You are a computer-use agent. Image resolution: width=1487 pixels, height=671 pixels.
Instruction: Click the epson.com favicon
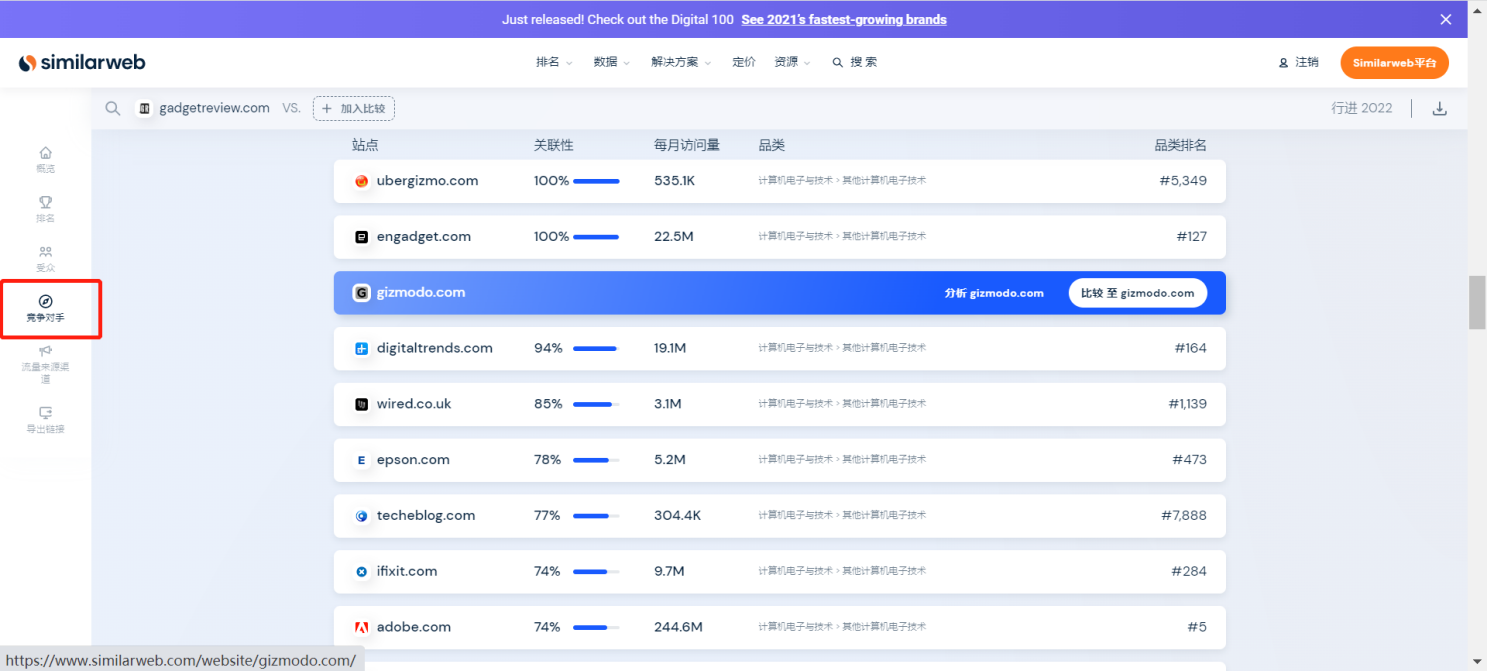362,460
